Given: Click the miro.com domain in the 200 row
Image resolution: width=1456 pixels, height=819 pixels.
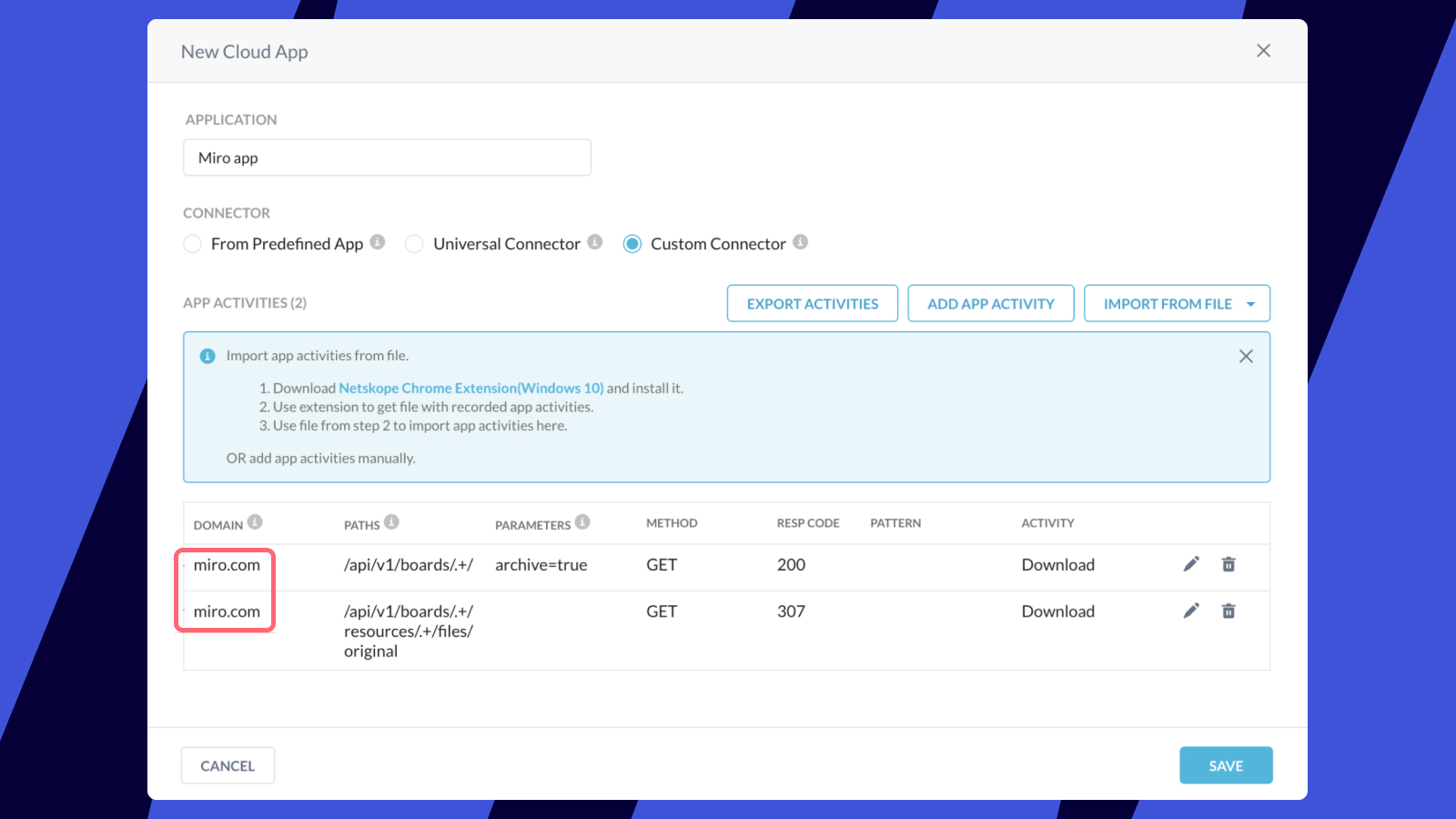Looking at the screenshot, I should [227, 565].
